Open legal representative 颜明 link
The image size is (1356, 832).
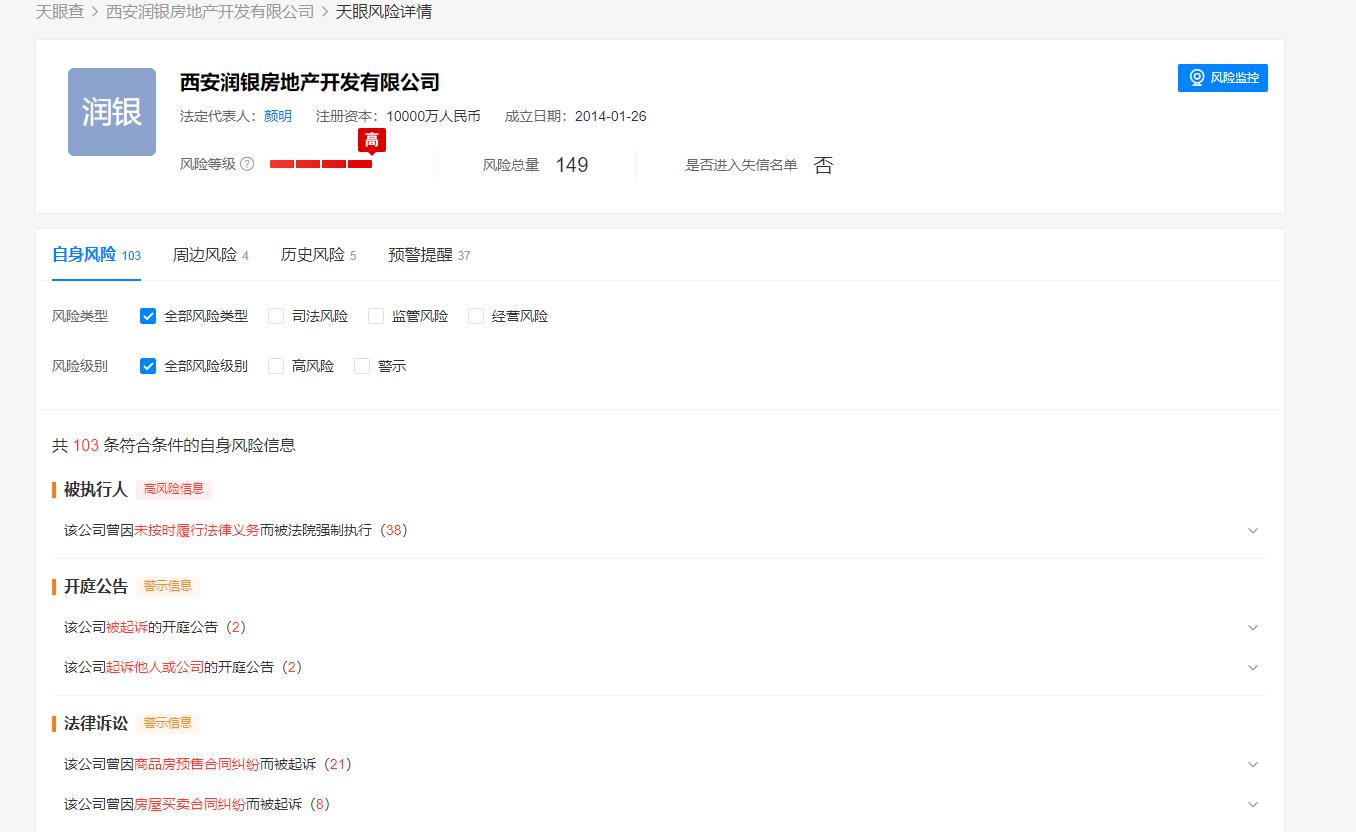pyautogui.click(x=278, y=116)
